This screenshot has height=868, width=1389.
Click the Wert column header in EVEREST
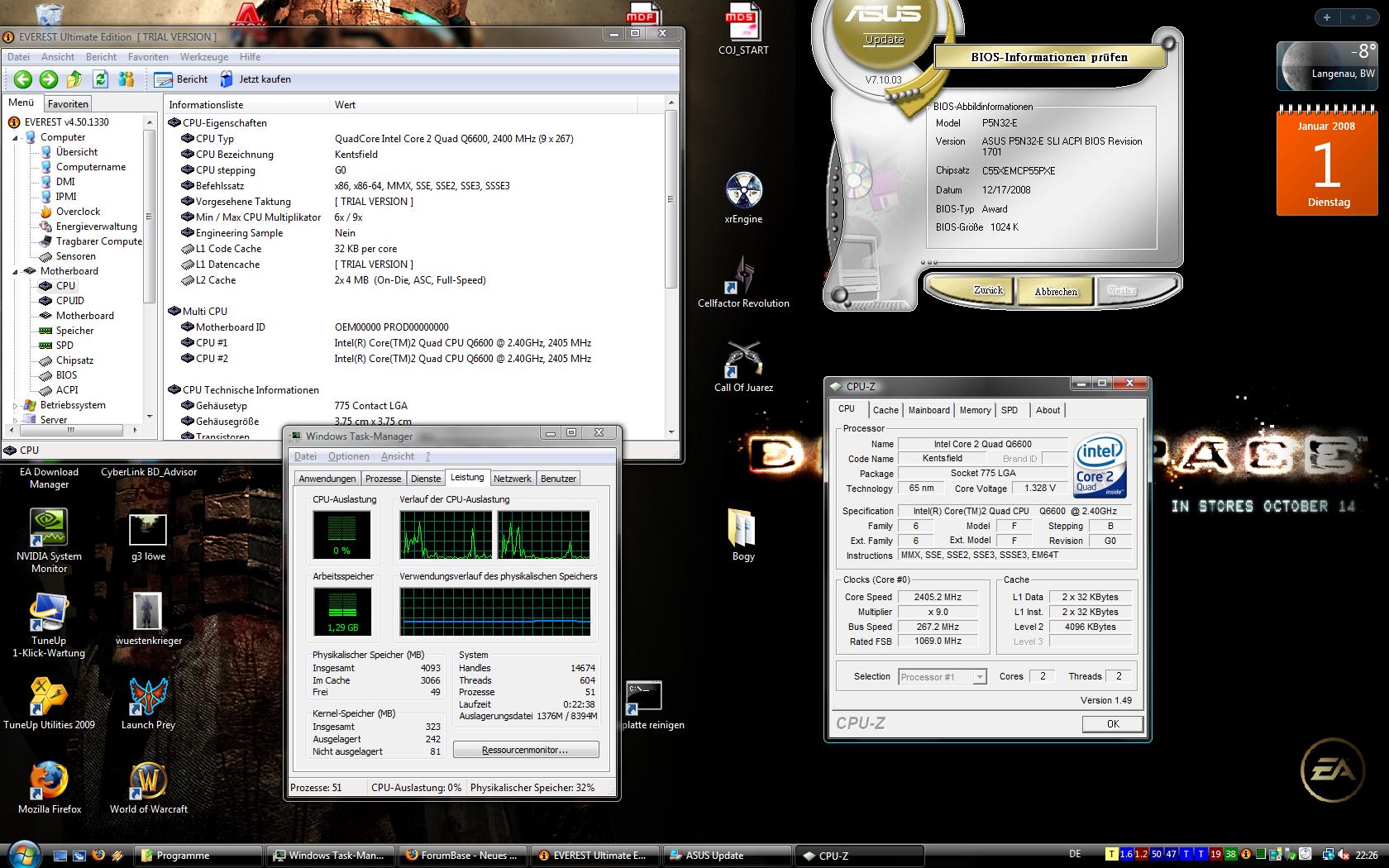(x=484, y=105)
